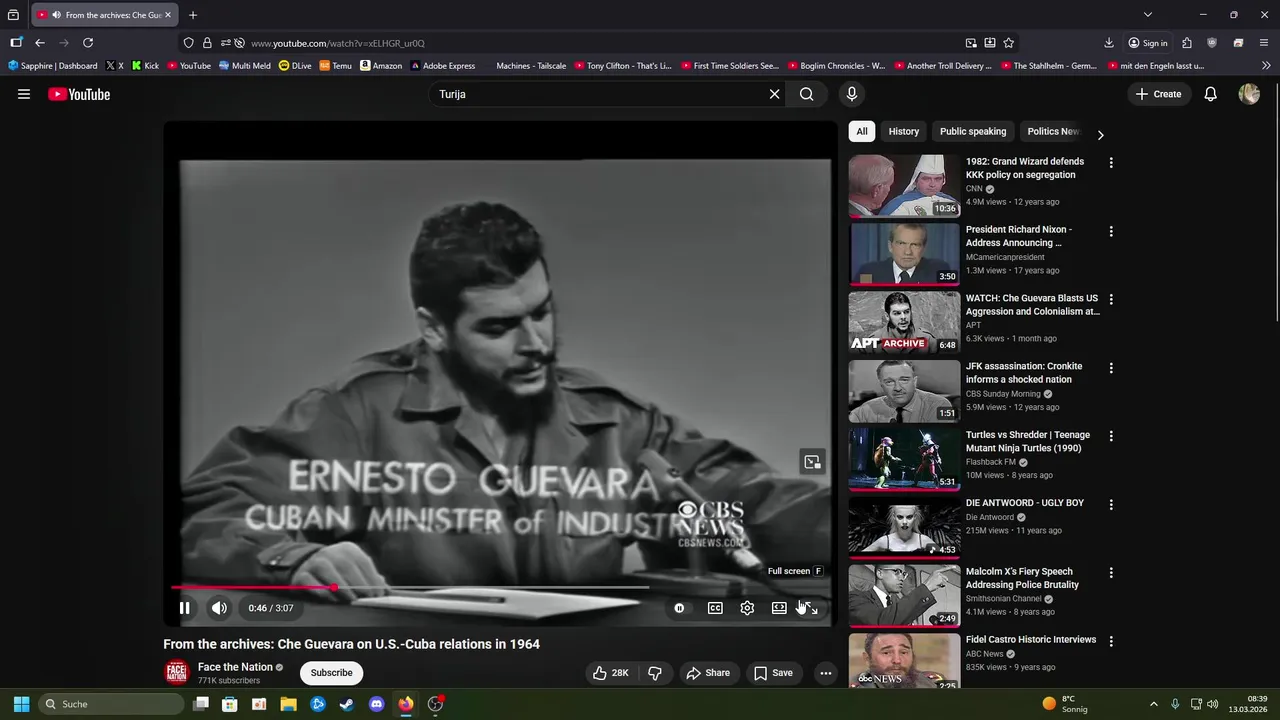Open Fidel Castro Historic Interviews title

coord(1031,640)
